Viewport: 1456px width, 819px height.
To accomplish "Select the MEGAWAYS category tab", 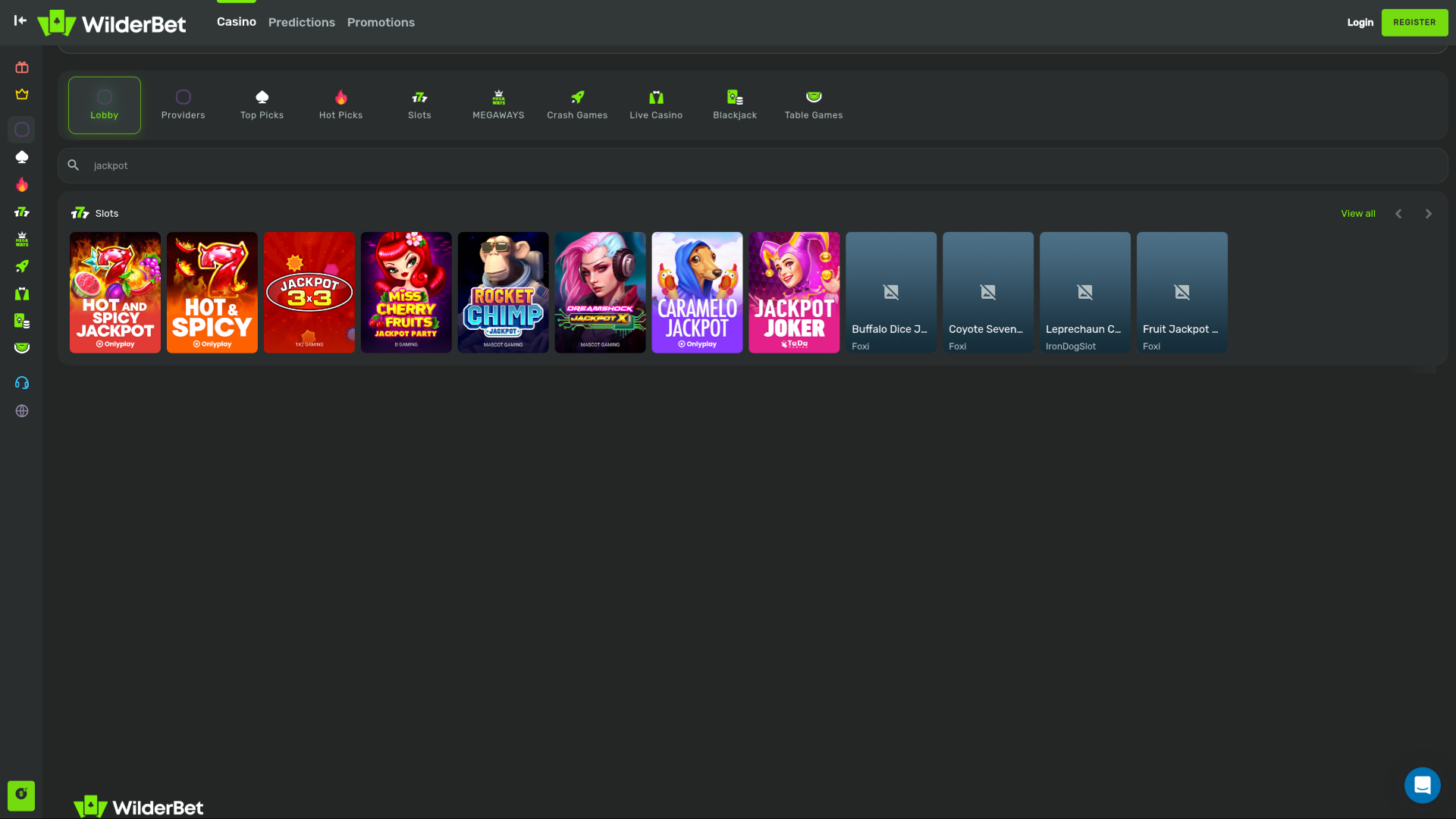I will 499,105.
